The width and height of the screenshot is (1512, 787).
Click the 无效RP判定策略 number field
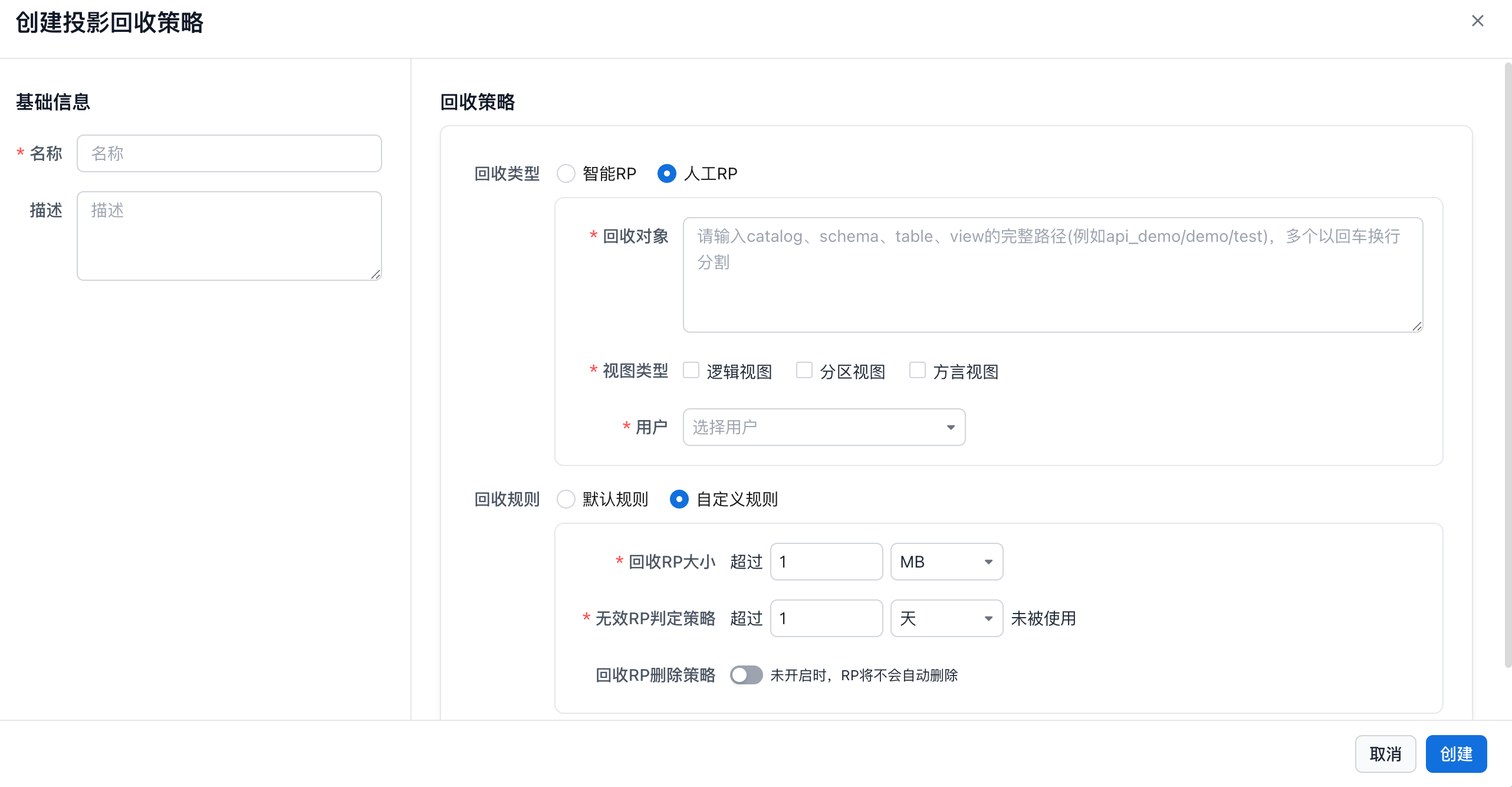pos(826,618)
